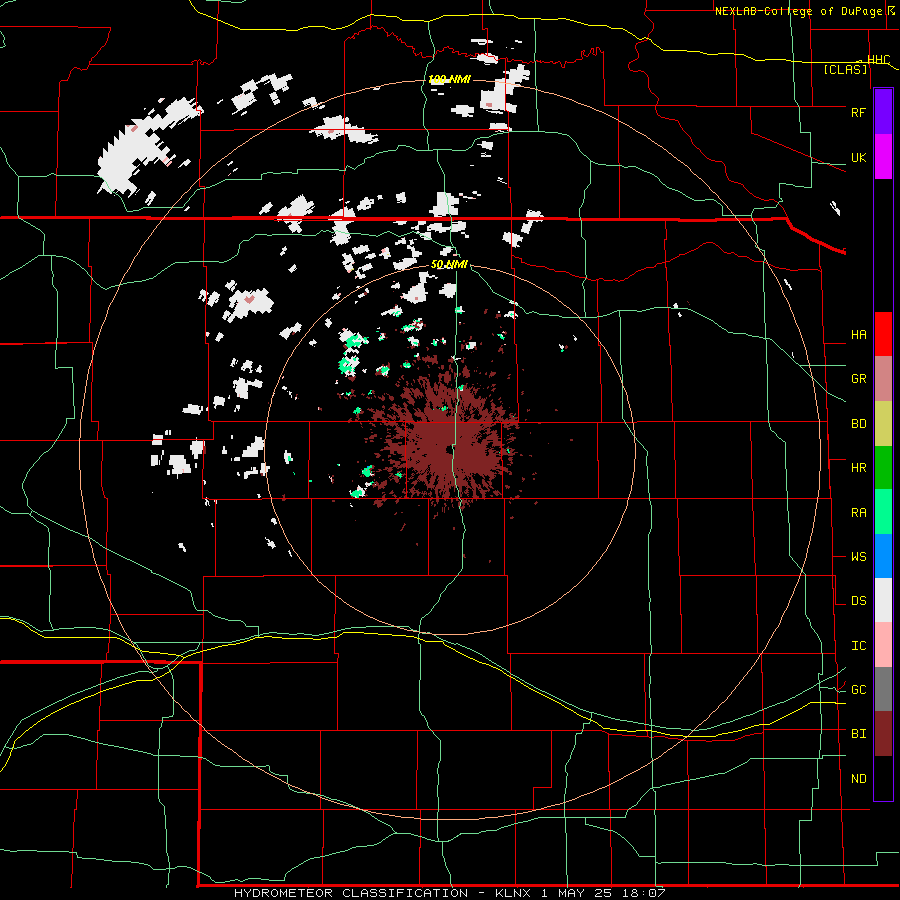Click the GC legend label
The image size is (900, 900).
[x=858, y=690]
